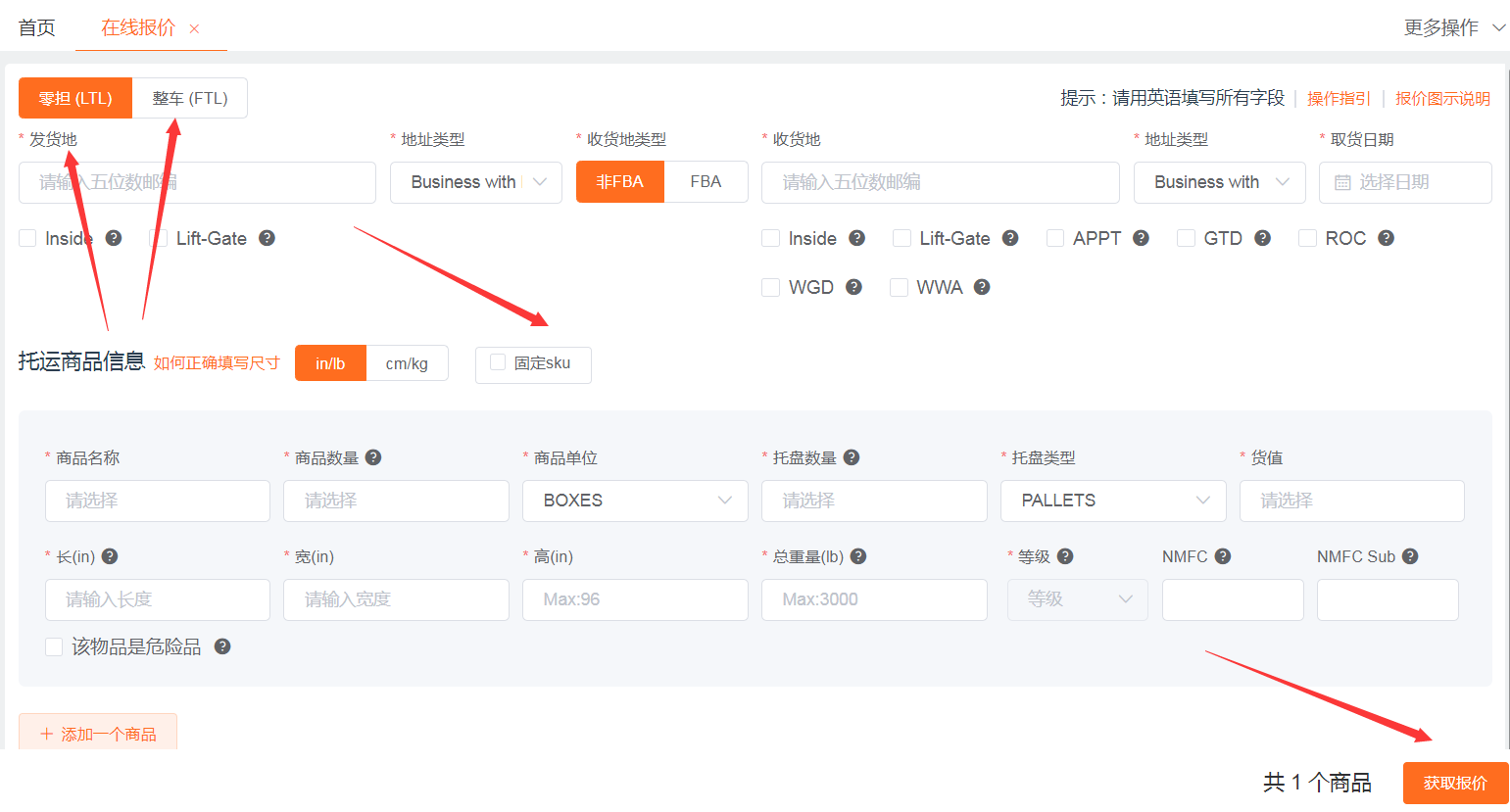Close the 在线报价 tab
This screenshot has width=1510, height=812.
(194, 29)
